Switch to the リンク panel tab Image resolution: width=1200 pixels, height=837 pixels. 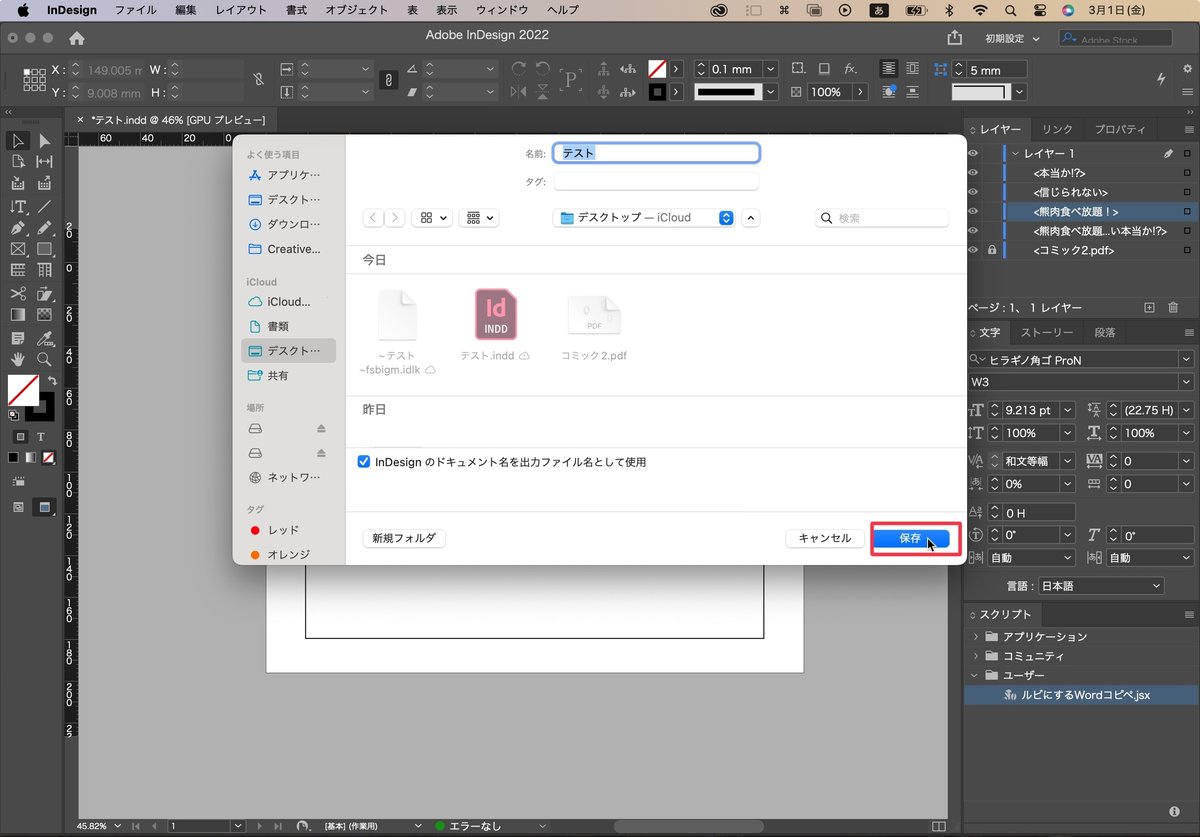(x=1057, y=129)
